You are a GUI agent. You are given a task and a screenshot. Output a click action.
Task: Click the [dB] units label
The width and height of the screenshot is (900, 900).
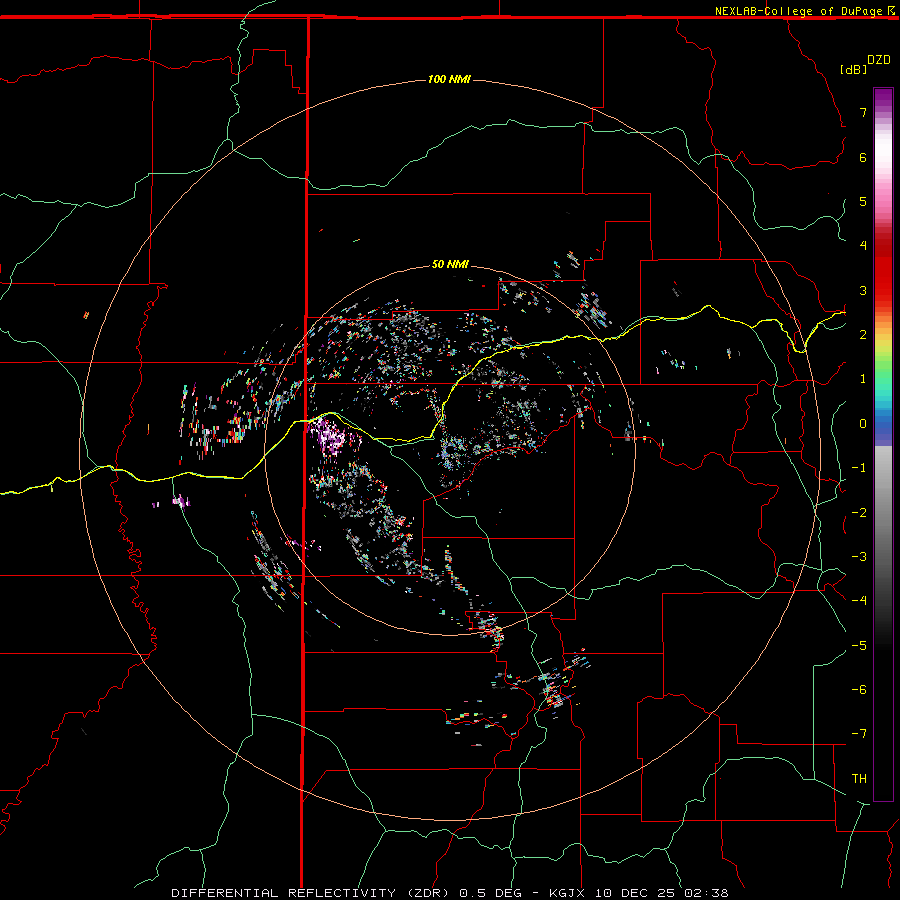pos(854,69)
